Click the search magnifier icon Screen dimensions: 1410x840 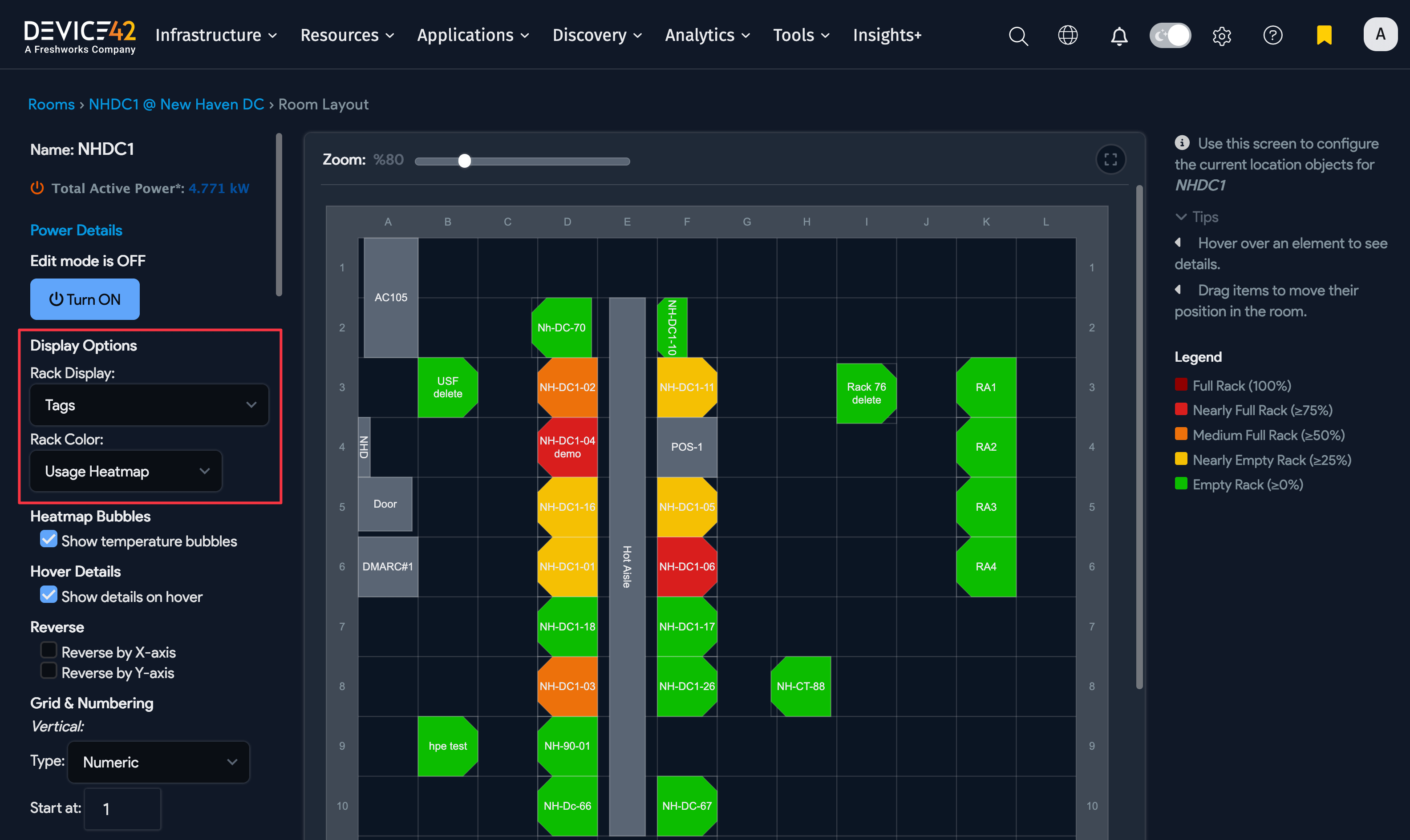[1017, 36]
